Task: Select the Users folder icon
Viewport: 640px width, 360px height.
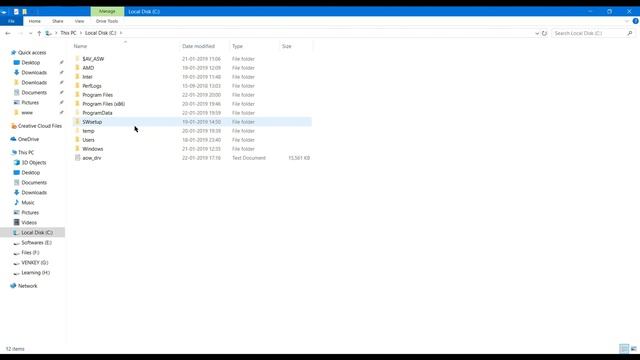Action: tap(77, 140)
